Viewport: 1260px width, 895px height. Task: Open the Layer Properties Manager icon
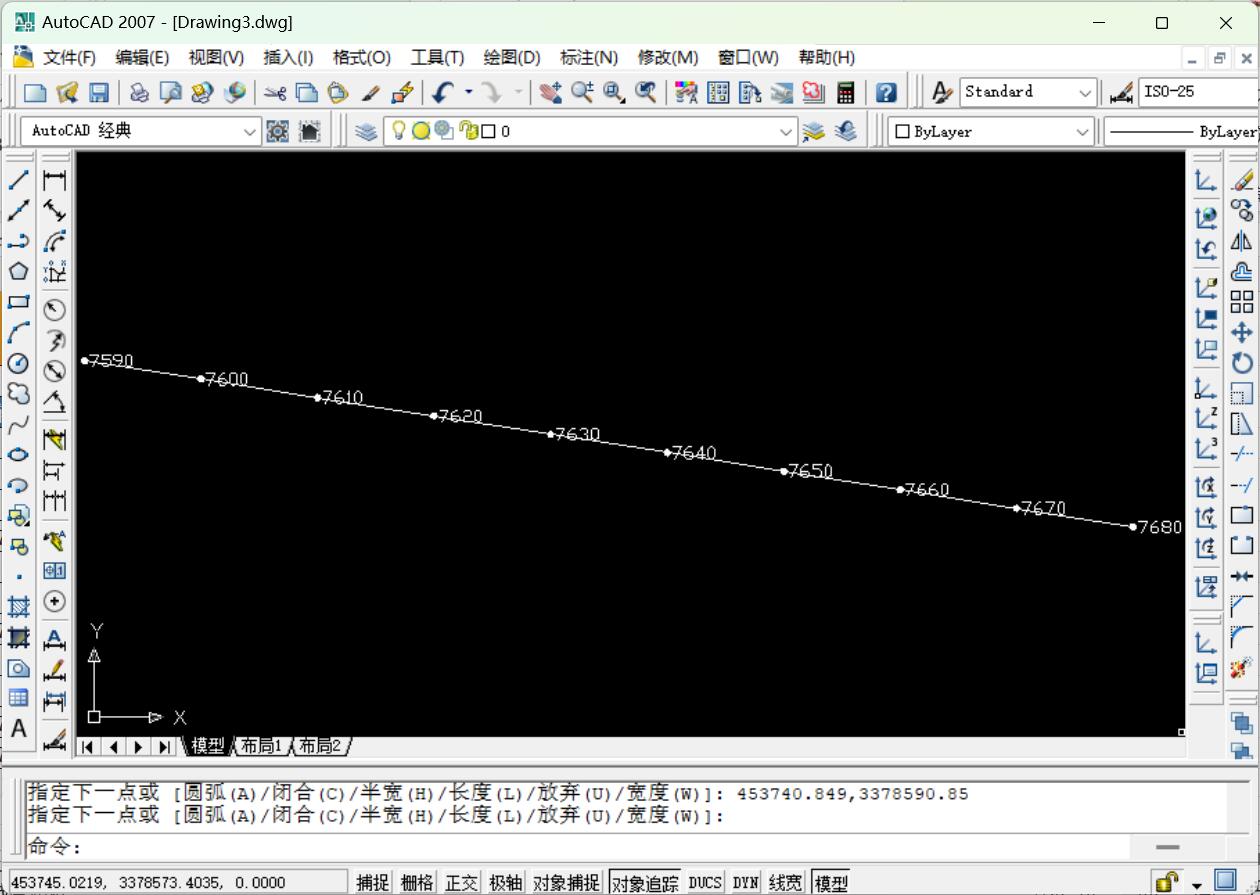[x=366, y=131]
